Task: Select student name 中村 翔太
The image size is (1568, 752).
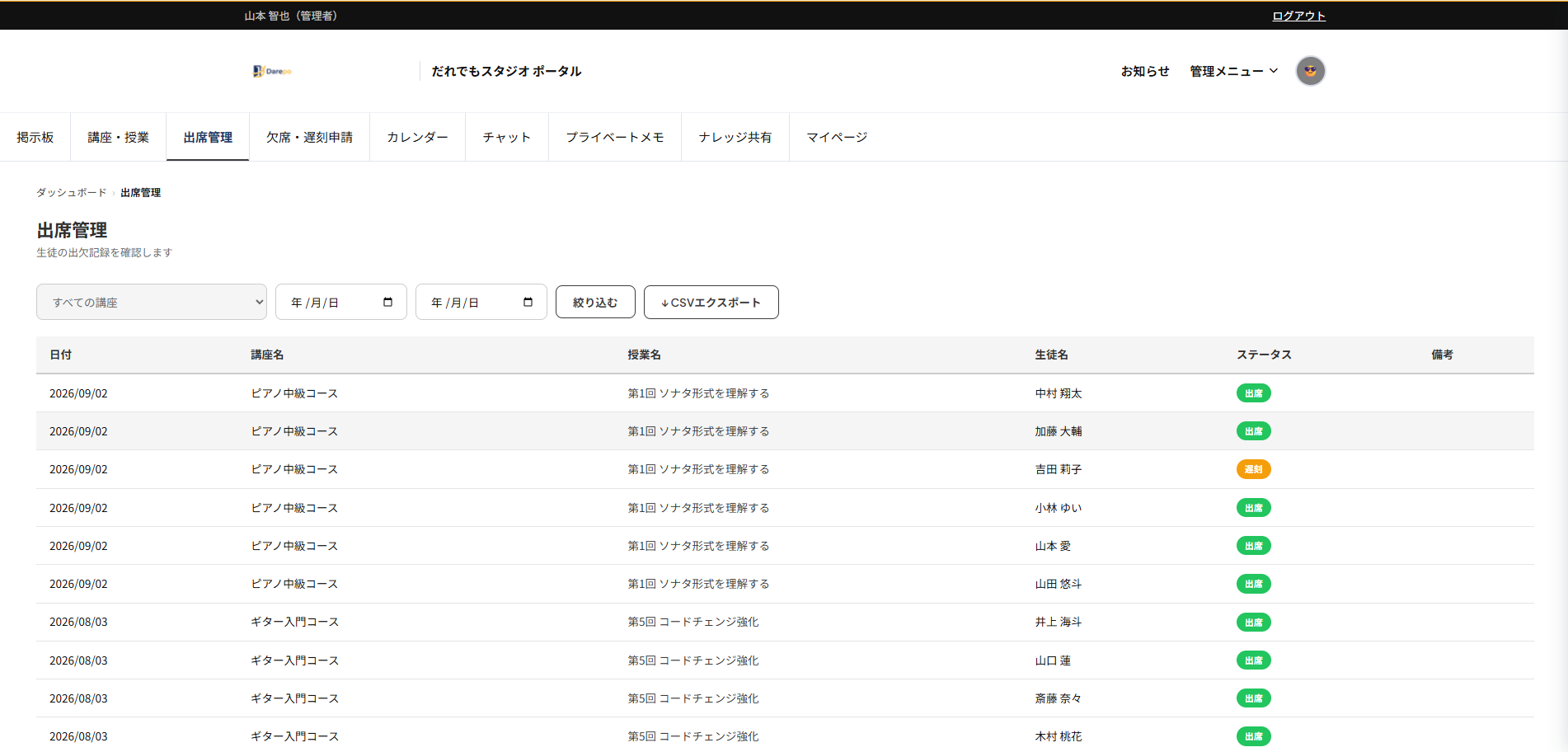Action: click(1059, 393)
